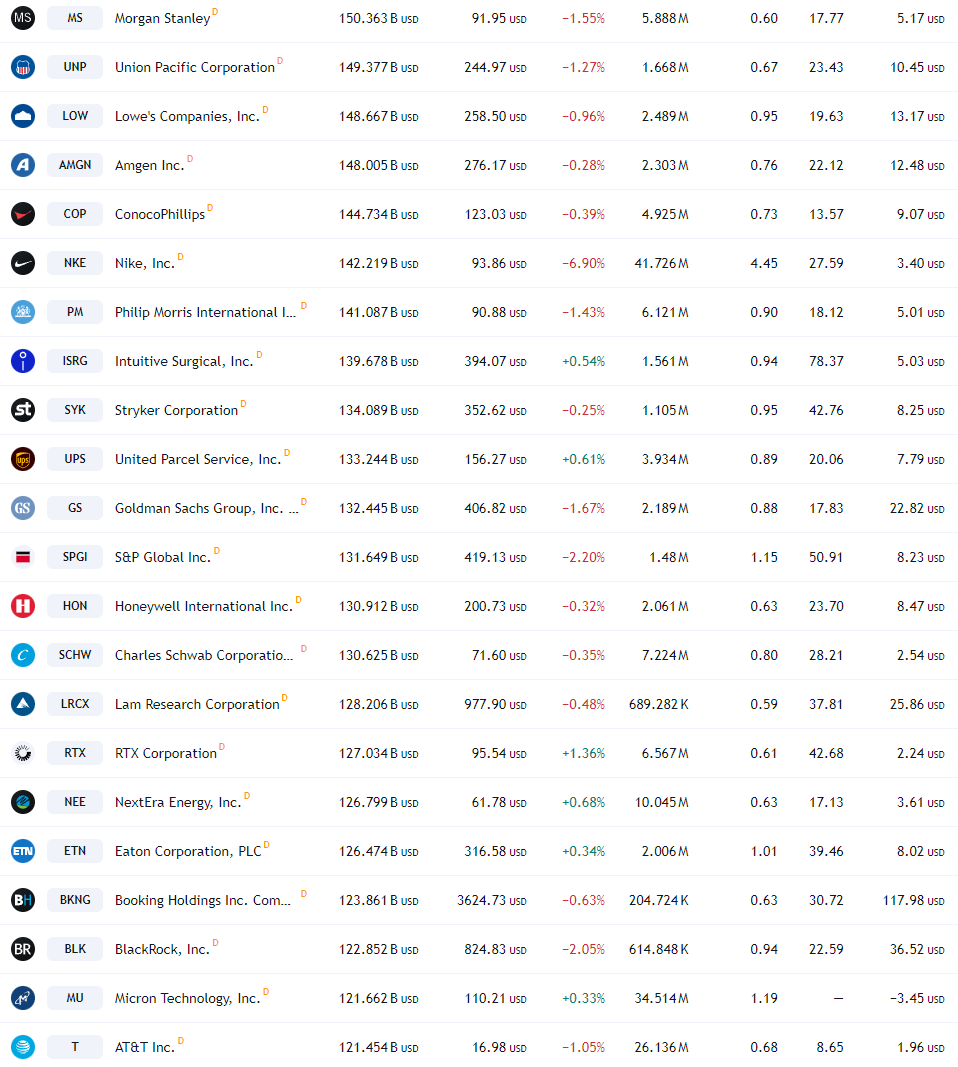
Task: Click Goldman Sachs EPS 22.82 USD
Action: (917, 508)
